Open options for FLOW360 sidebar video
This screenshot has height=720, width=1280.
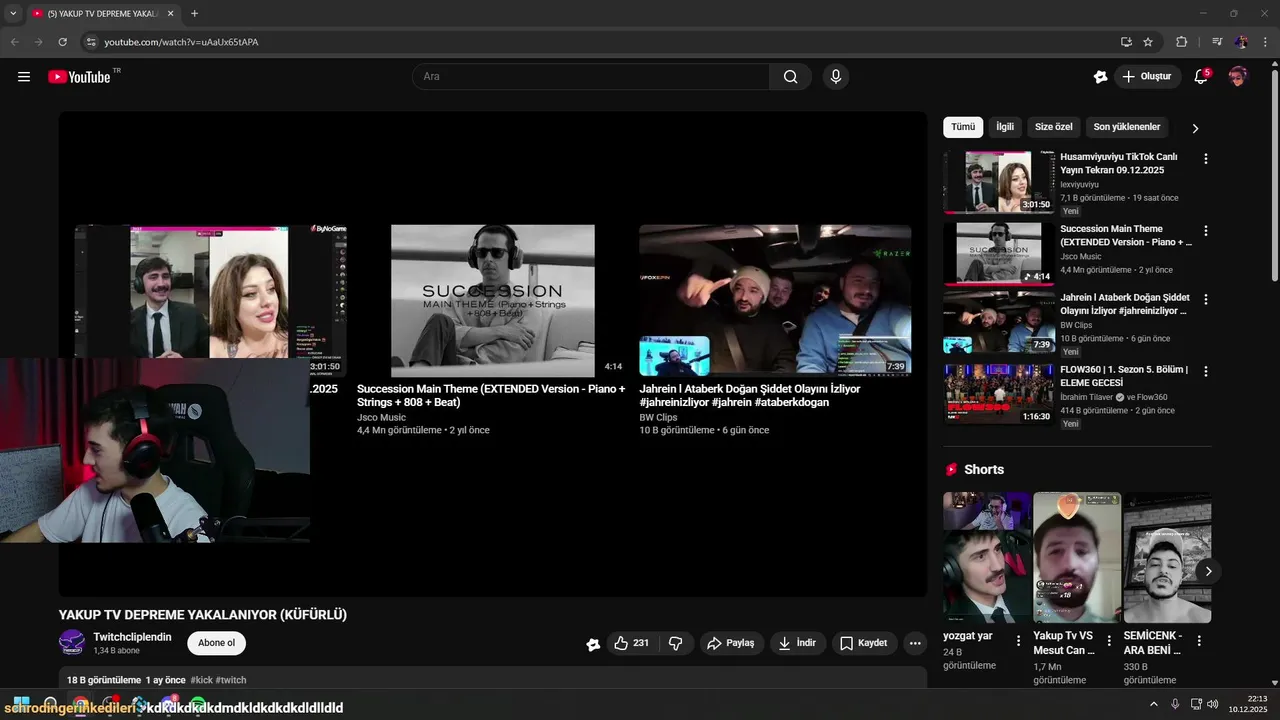1206,372
